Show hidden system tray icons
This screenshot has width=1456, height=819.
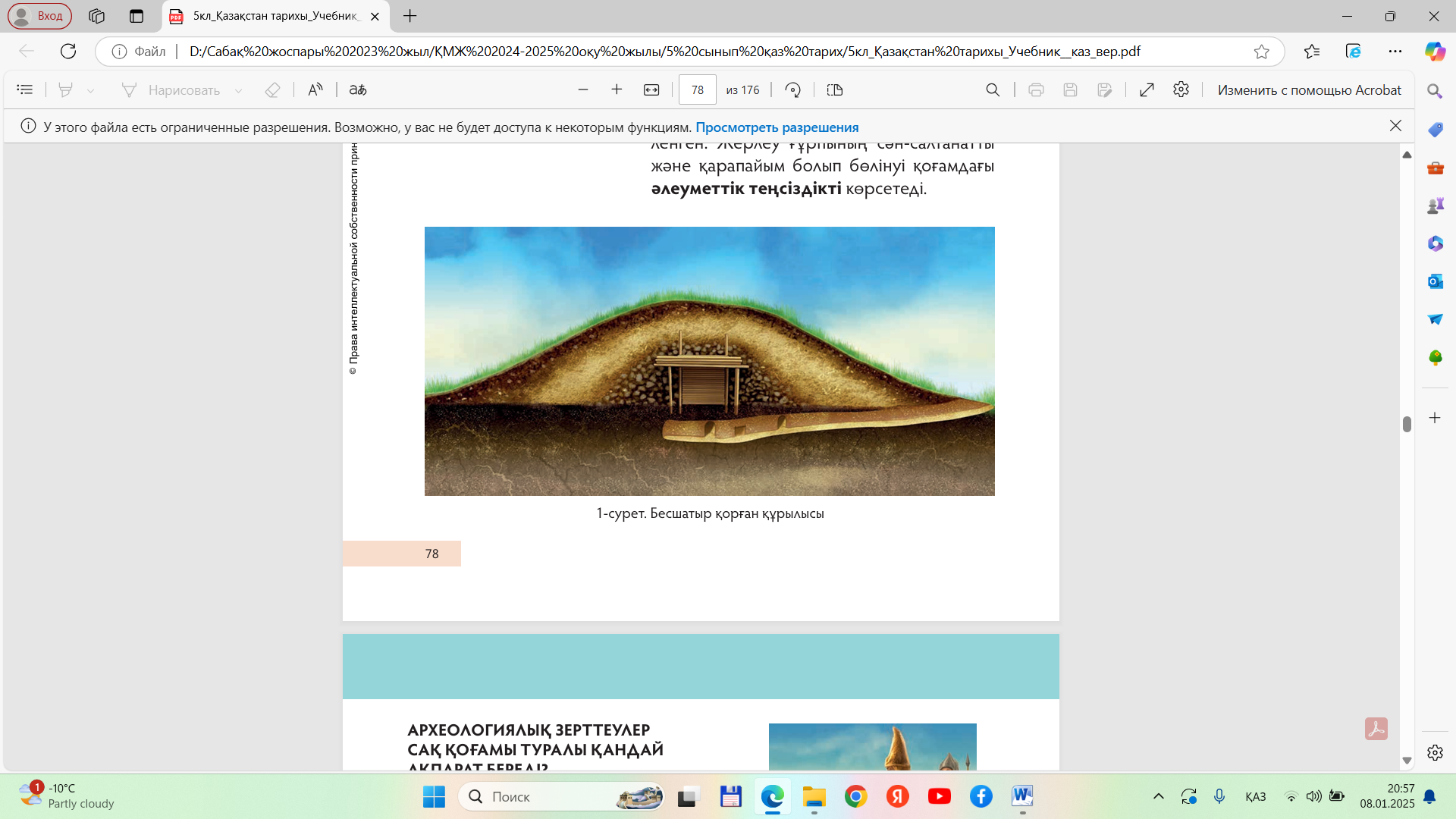click(1158, 796)
